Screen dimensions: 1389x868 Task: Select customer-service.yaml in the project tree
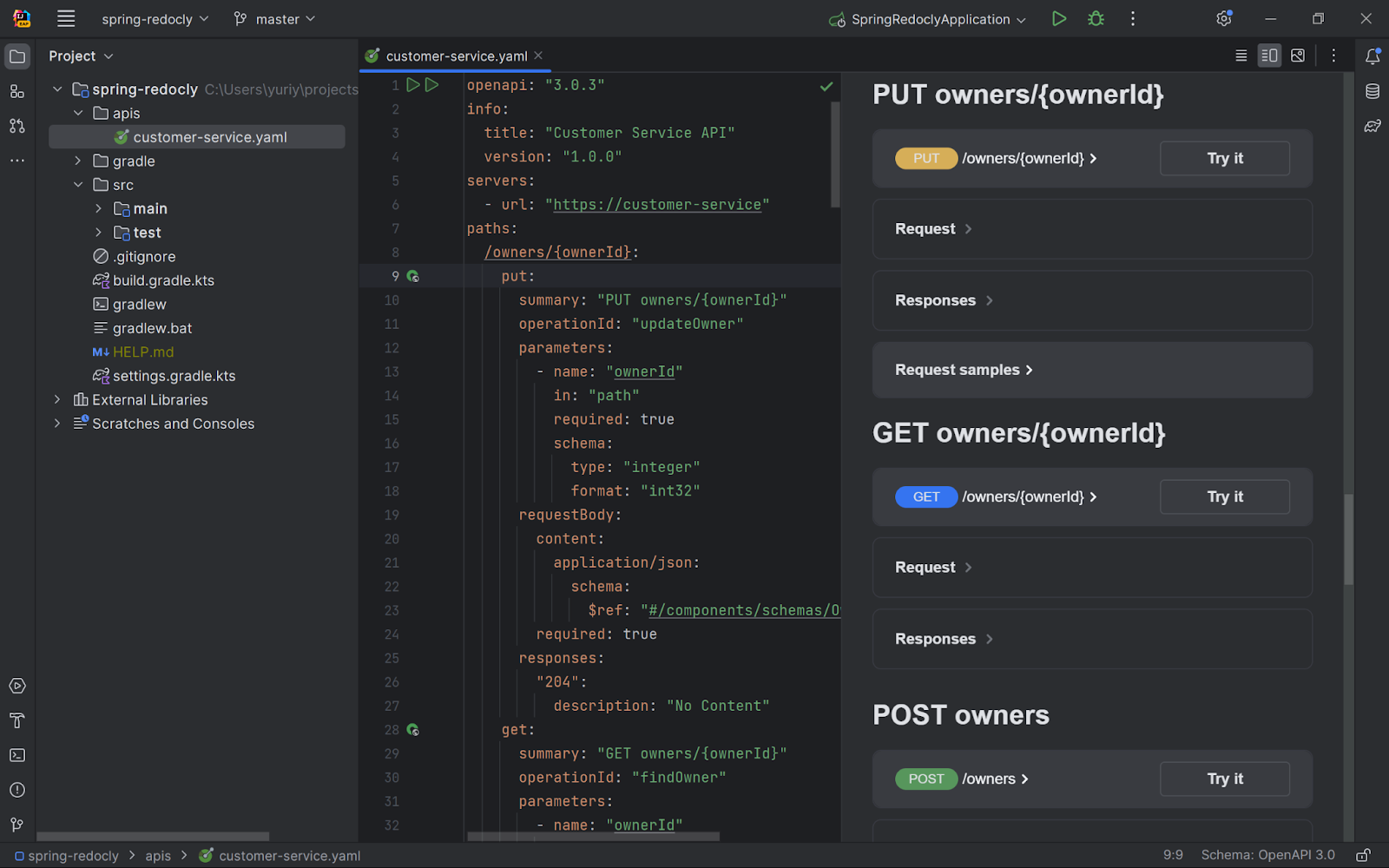tap(197, 137)
